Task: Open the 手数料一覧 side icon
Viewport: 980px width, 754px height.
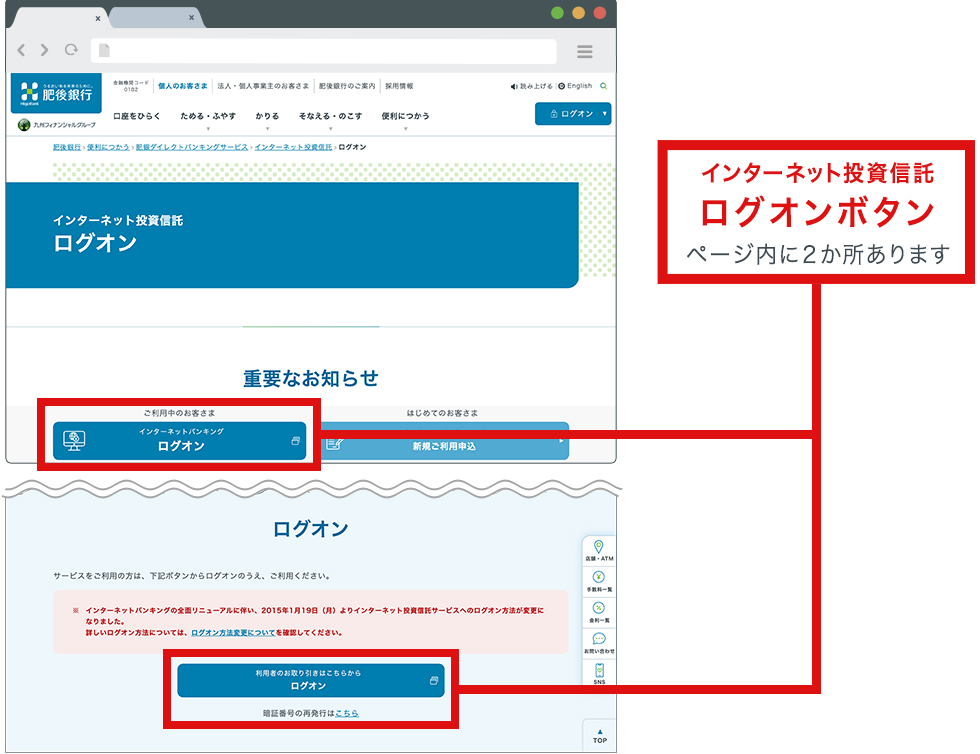Action: click(x=599, y=581)
